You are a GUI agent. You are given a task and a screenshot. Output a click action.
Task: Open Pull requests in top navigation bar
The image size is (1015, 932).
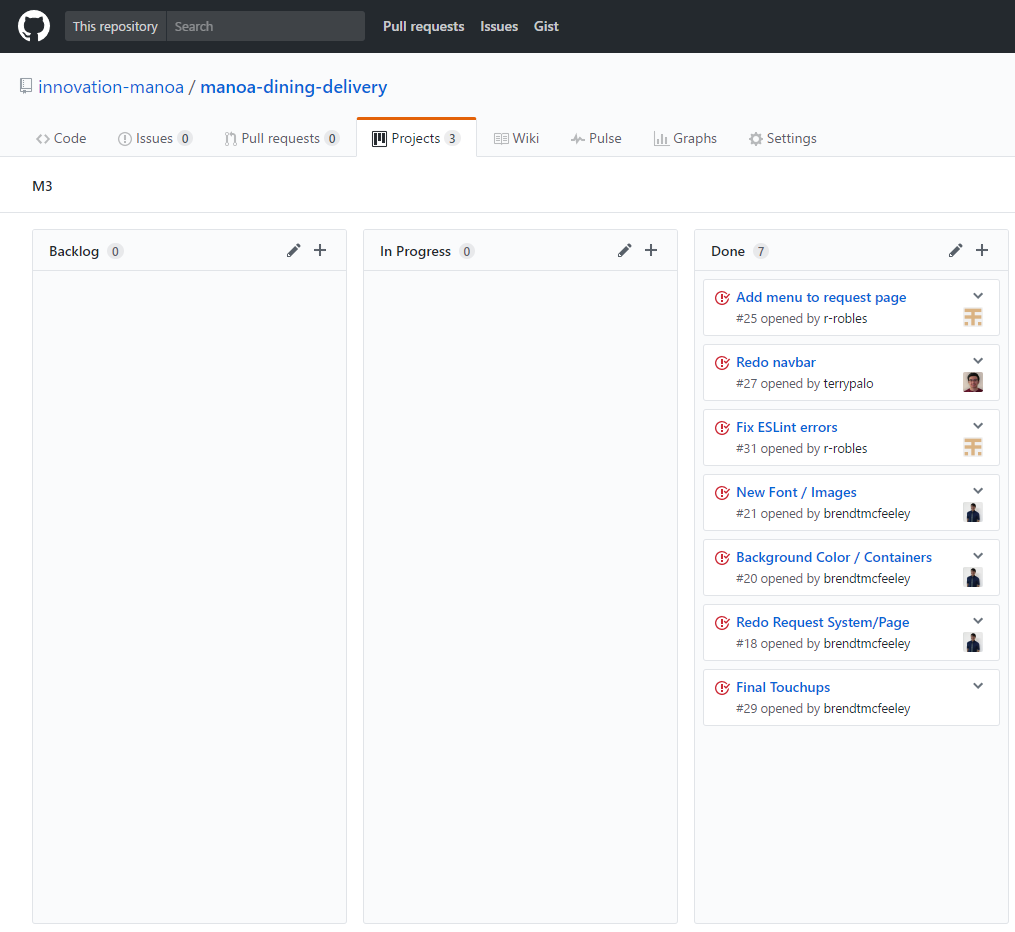pos(423,27)
